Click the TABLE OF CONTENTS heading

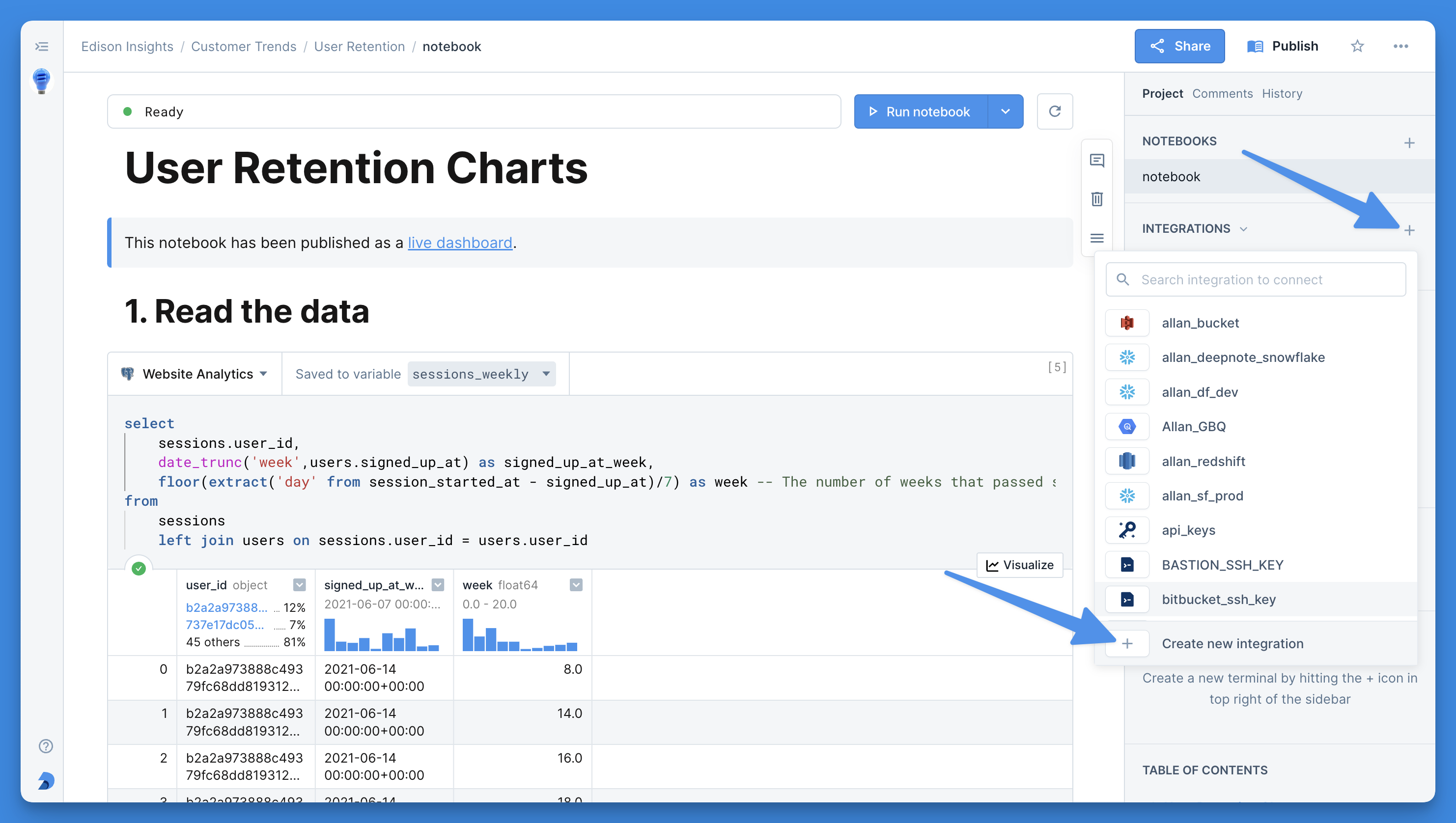click(x=1205, y=770)
